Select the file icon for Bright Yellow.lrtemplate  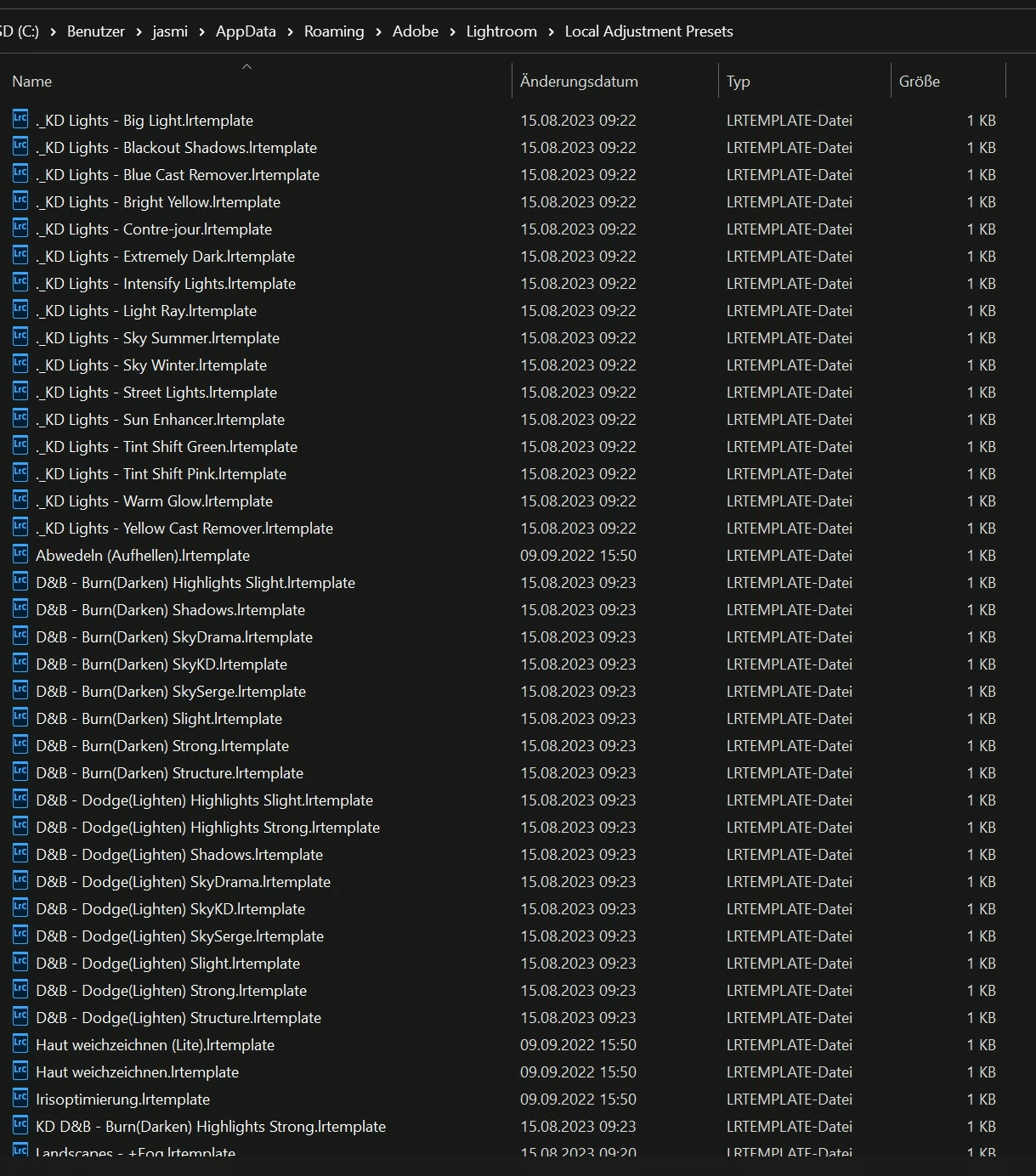(x=20, y=201)
